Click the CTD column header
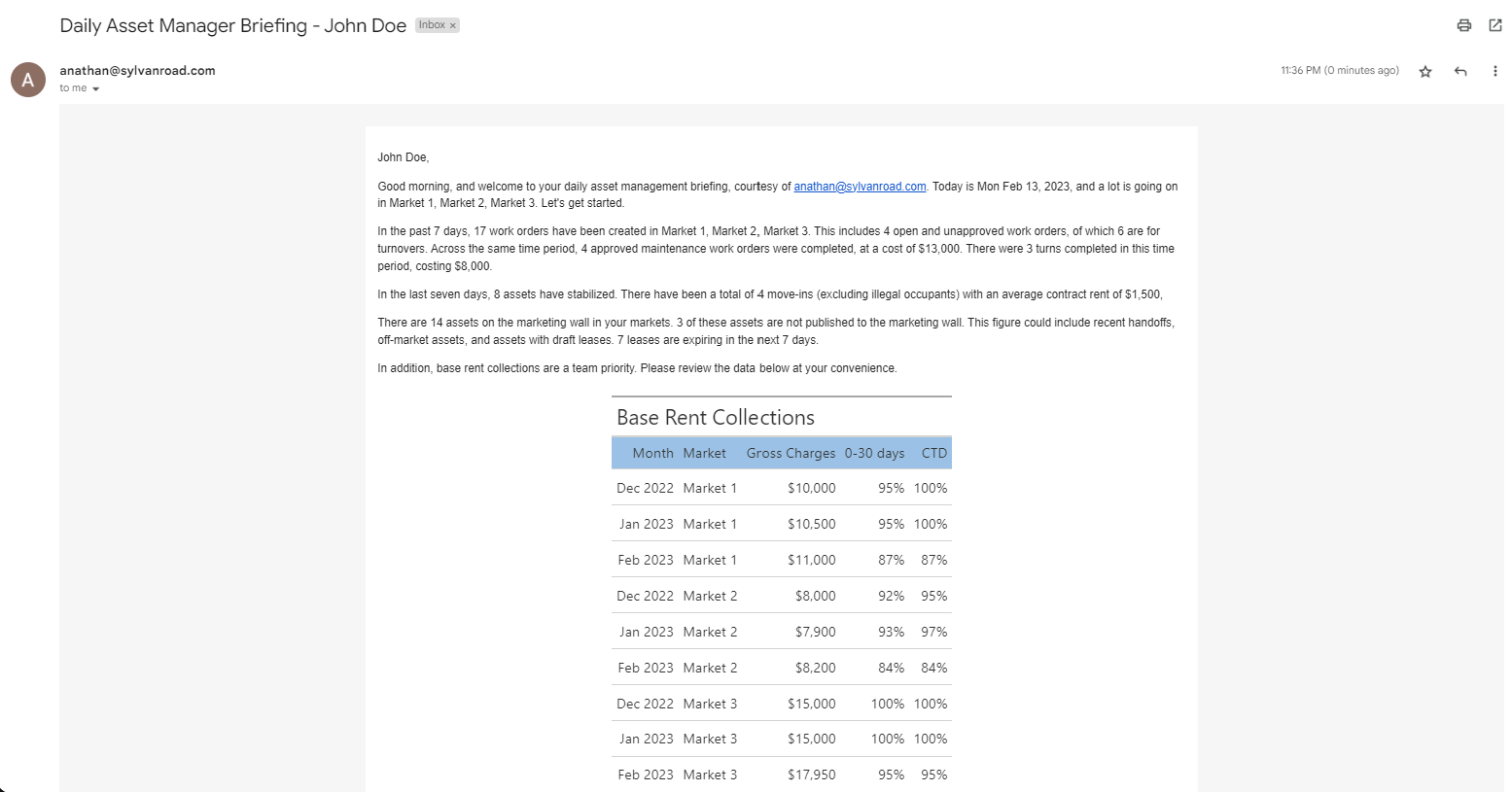Image resolution: width=1512 pixels, height=792 pixels. (933, 453)
